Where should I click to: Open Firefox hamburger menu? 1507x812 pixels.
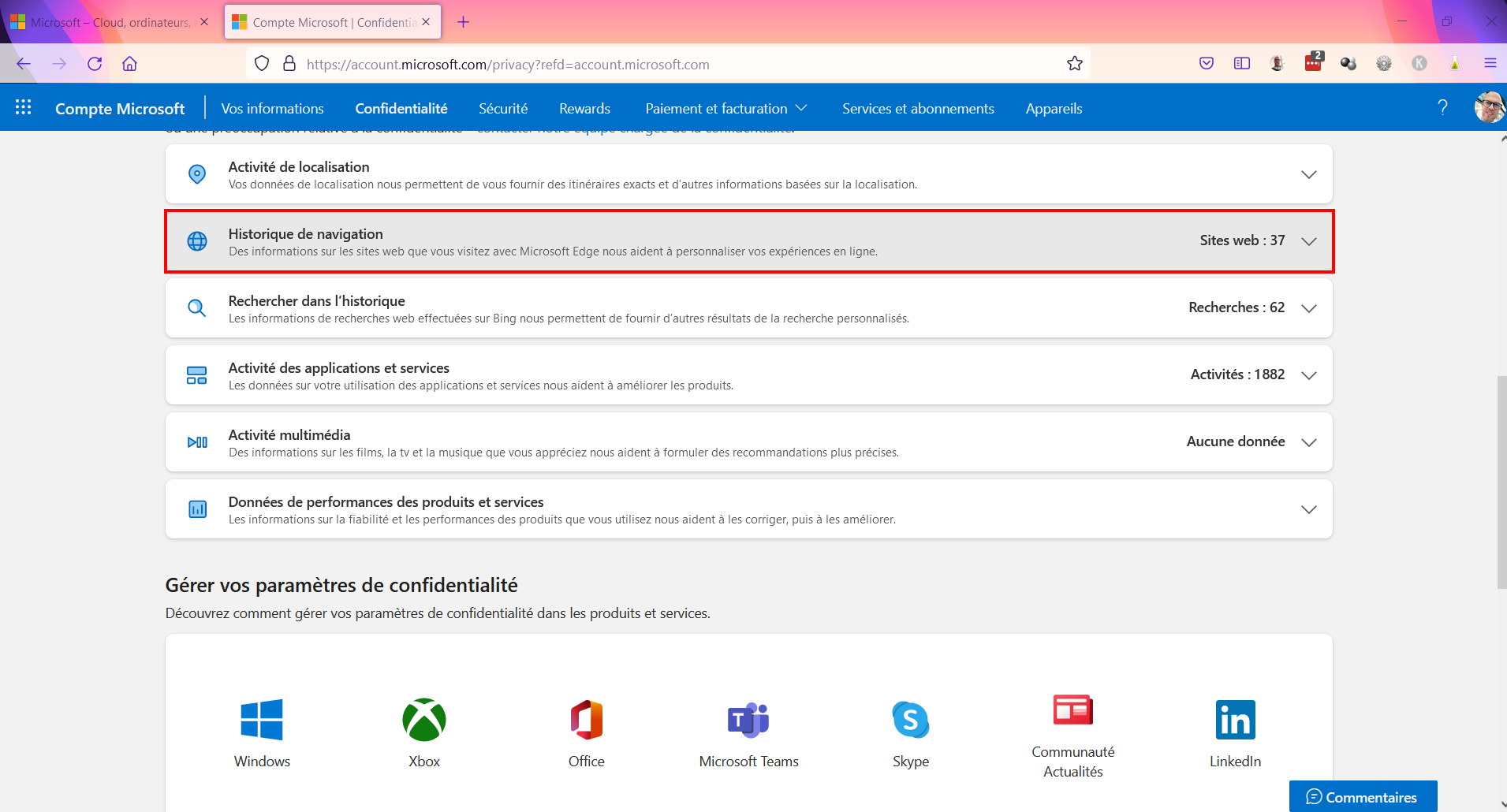tap(1490, 64)
